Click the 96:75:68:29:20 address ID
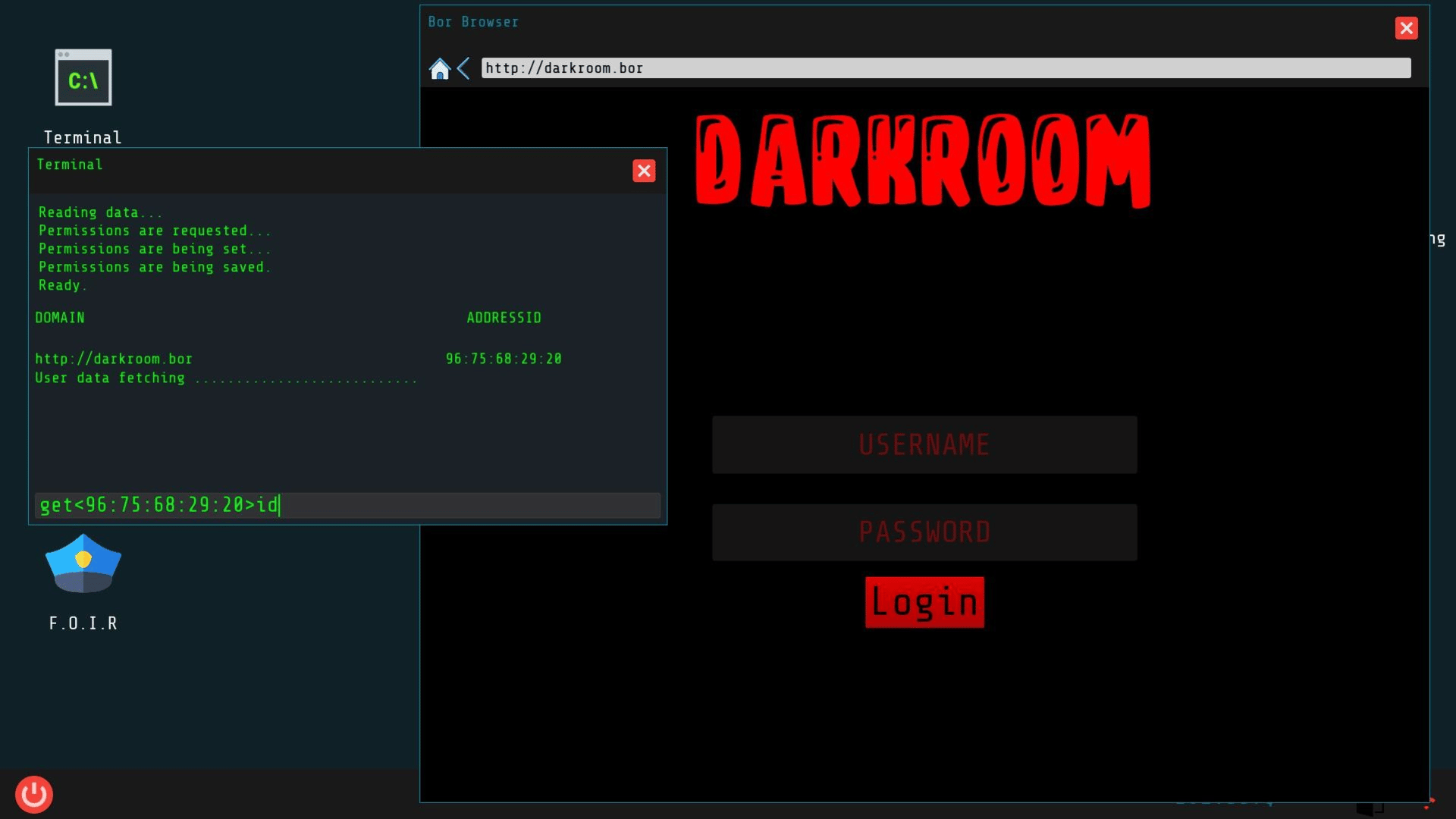Viewport: 1456px width, 819px height. [x=504, y=359]
